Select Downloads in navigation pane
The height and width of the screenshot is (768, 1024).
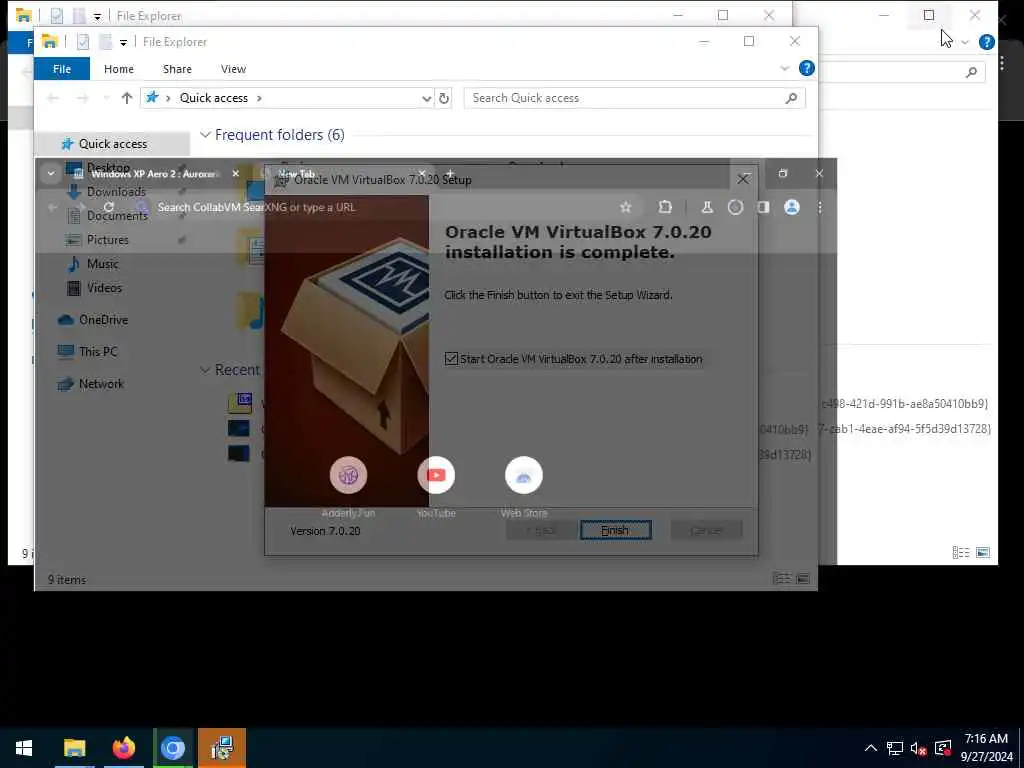point(116,191)
